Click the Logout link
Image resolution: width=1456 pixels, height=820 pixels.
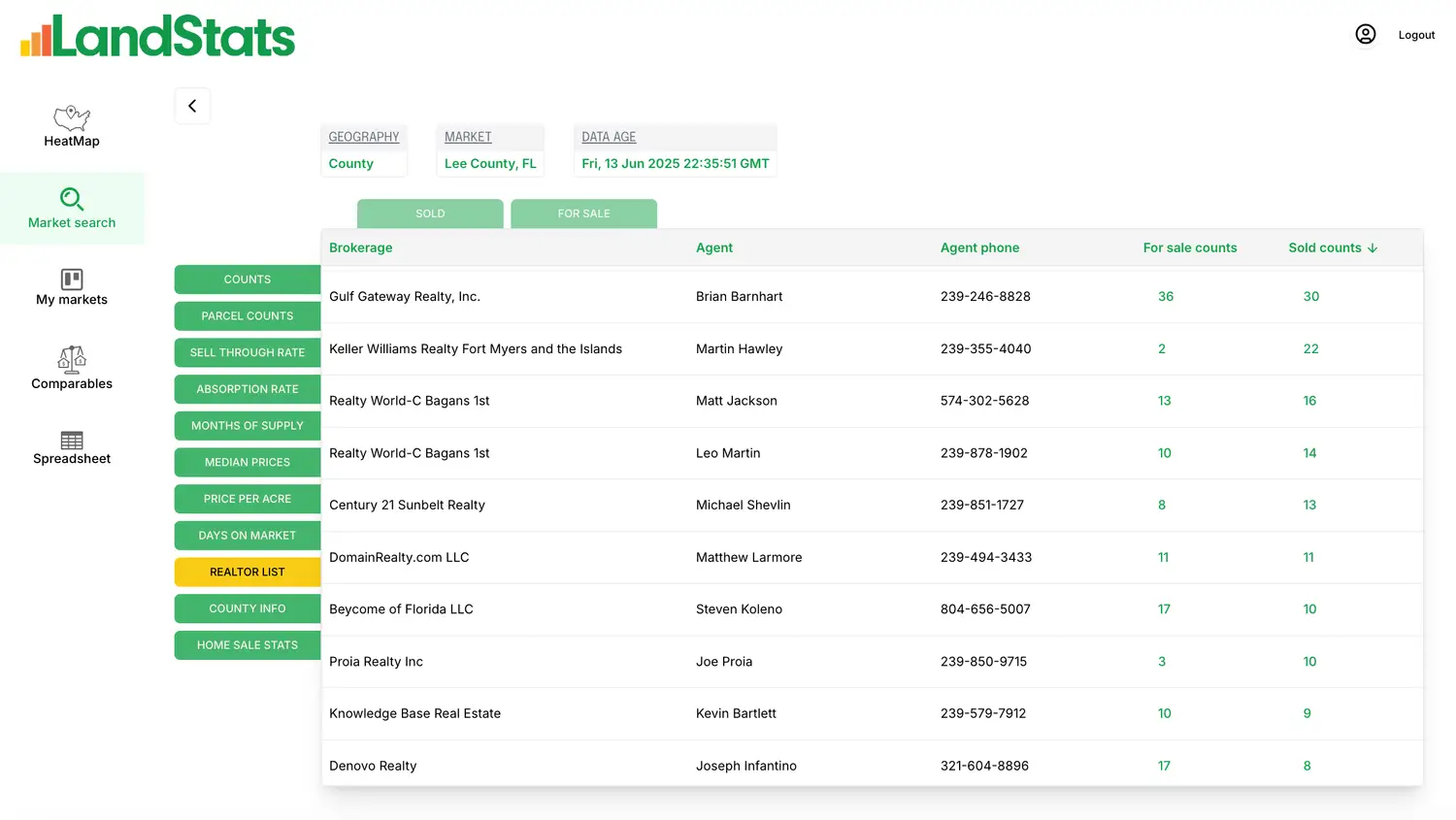pos(1416,35)
